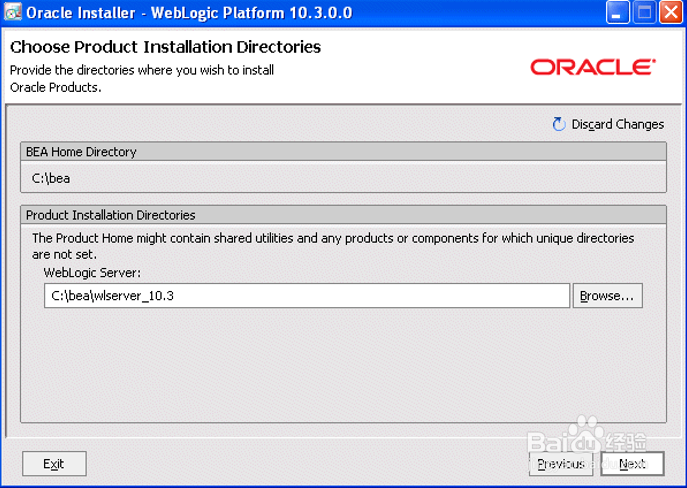The height and width of the screenshot is (488, 687).
Task: Click the Discard Changes refresh icon
Action: click(559, 124)
